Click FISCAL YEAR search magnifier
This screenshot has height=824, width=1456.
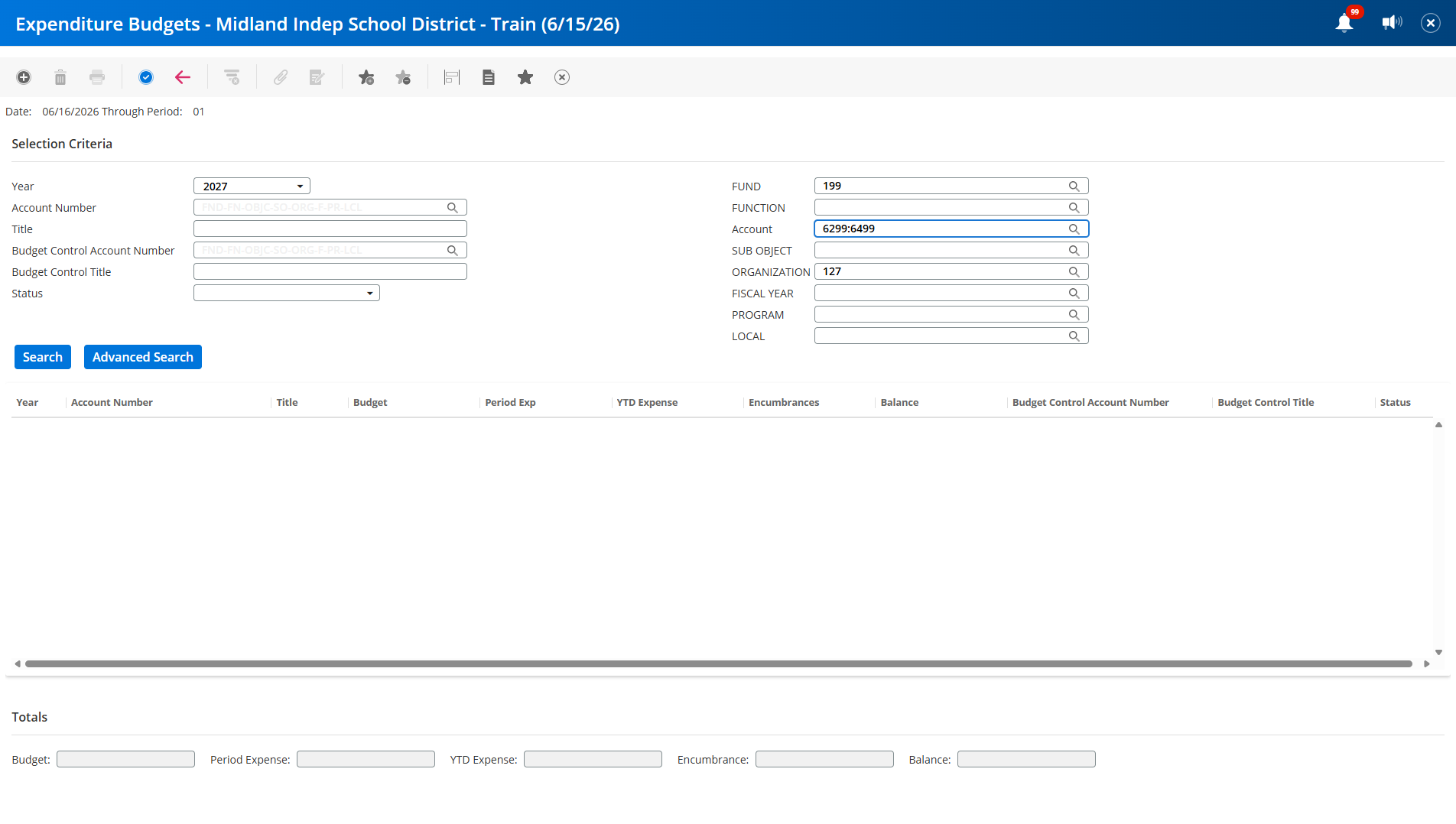1074,294
